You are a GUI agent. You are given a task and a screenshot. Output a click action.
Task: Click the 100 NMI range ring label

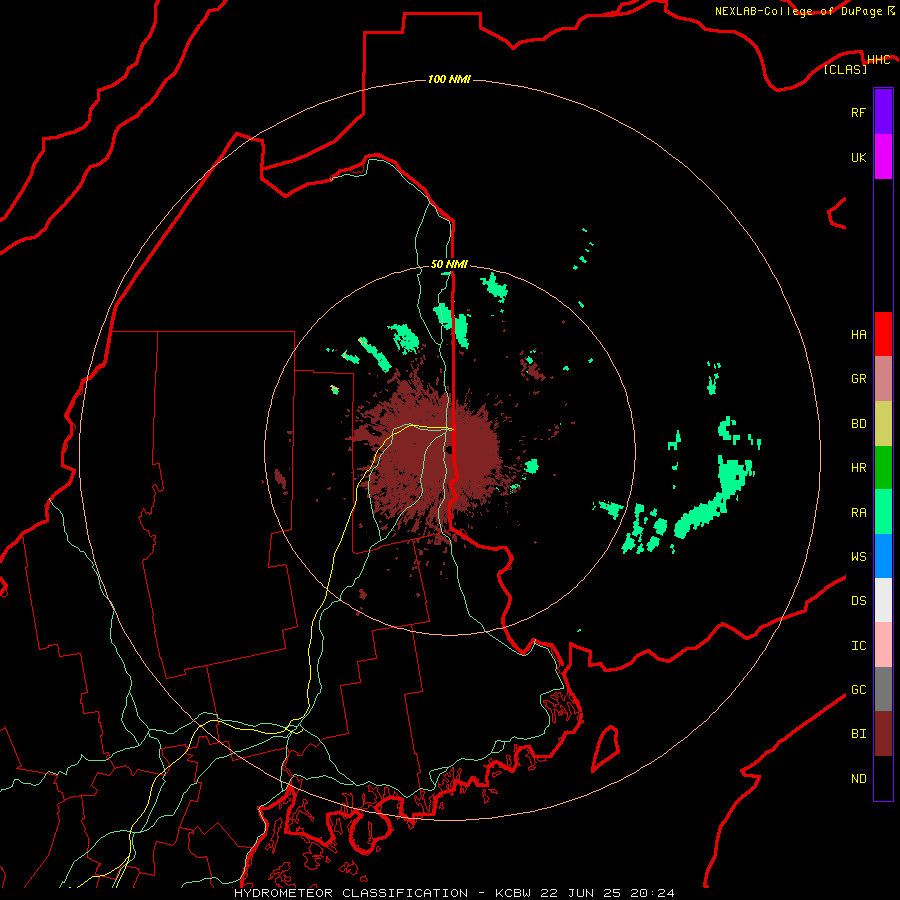tap(449, 79)
